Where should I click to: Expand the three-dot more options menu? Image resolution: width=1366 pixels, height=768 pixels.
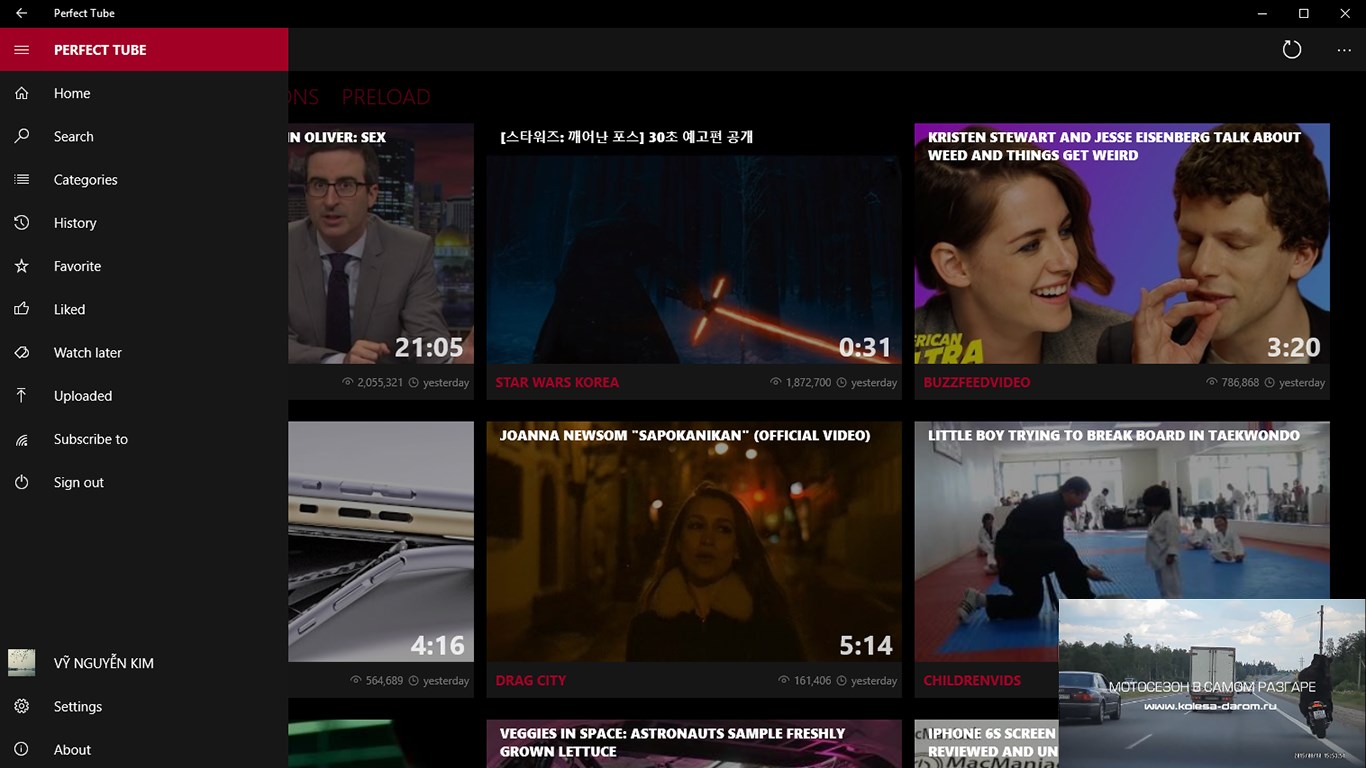1344,50
